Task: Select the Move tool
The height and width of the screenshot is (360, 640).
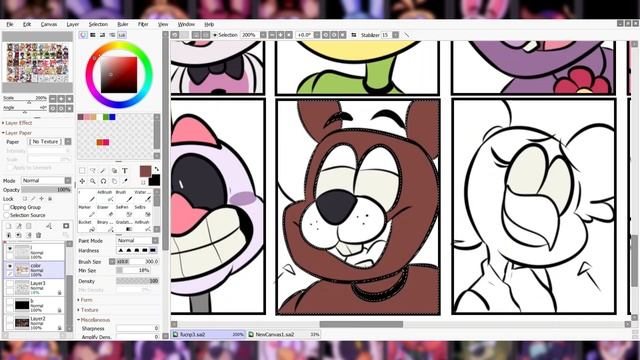Action: click(x=82, y=181)
